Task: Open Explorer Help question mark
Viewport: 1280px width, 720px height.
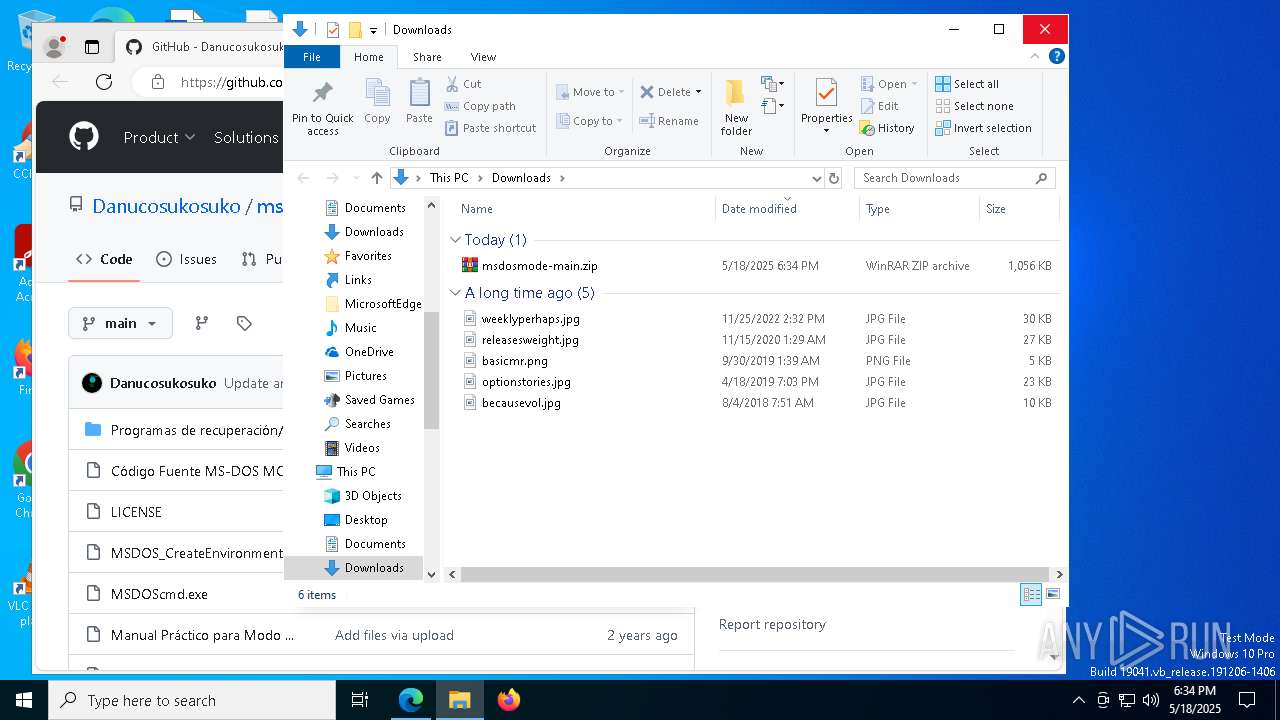Action: (x=1056, y=57)
